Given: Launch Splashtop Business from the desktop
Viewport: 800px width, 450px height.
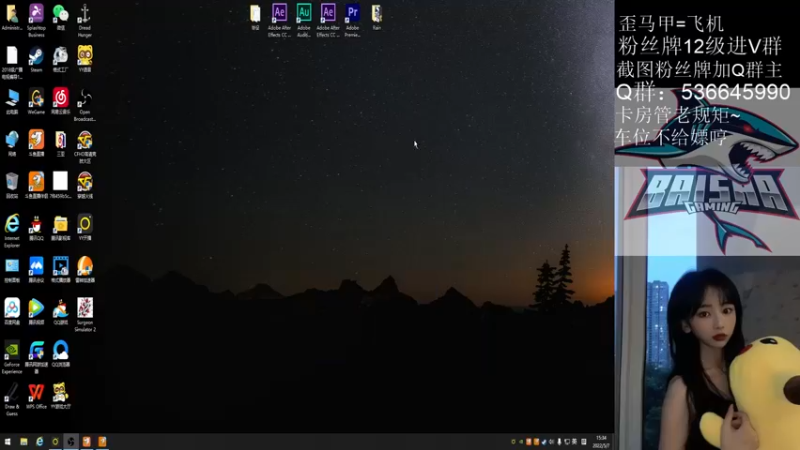Looking at the screenshot, I should coord(36,20).
